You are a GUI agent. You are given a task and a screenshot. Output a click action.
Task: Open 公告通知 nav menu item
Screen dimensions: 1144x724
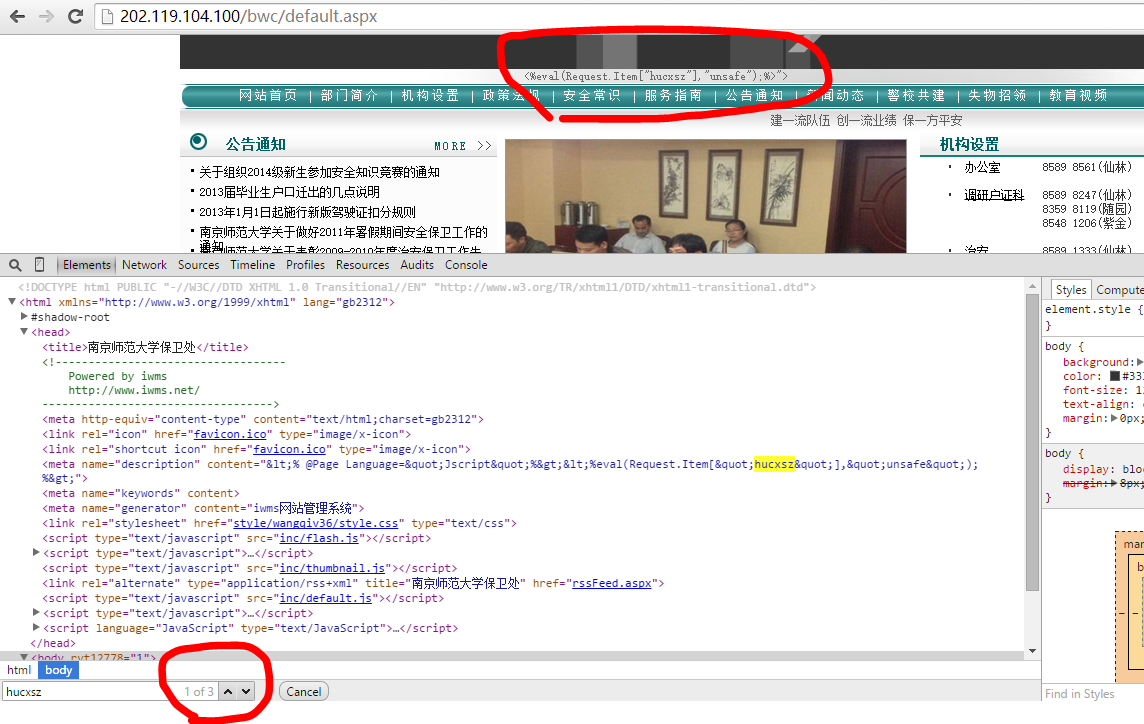click(x=754, y=96)
